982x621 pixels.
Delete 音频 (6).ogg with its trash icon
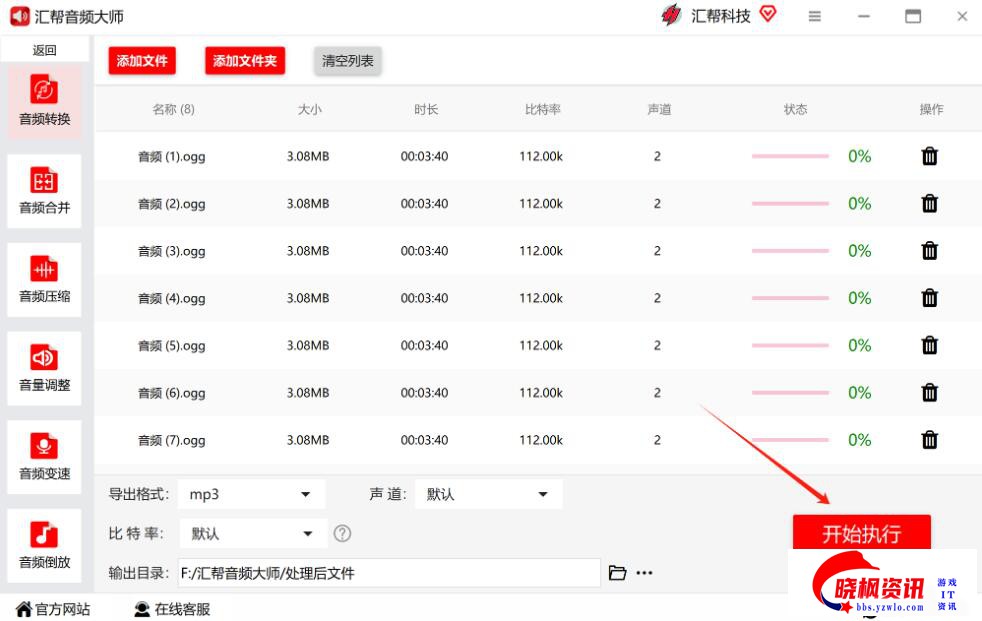[x=929, y=393]
